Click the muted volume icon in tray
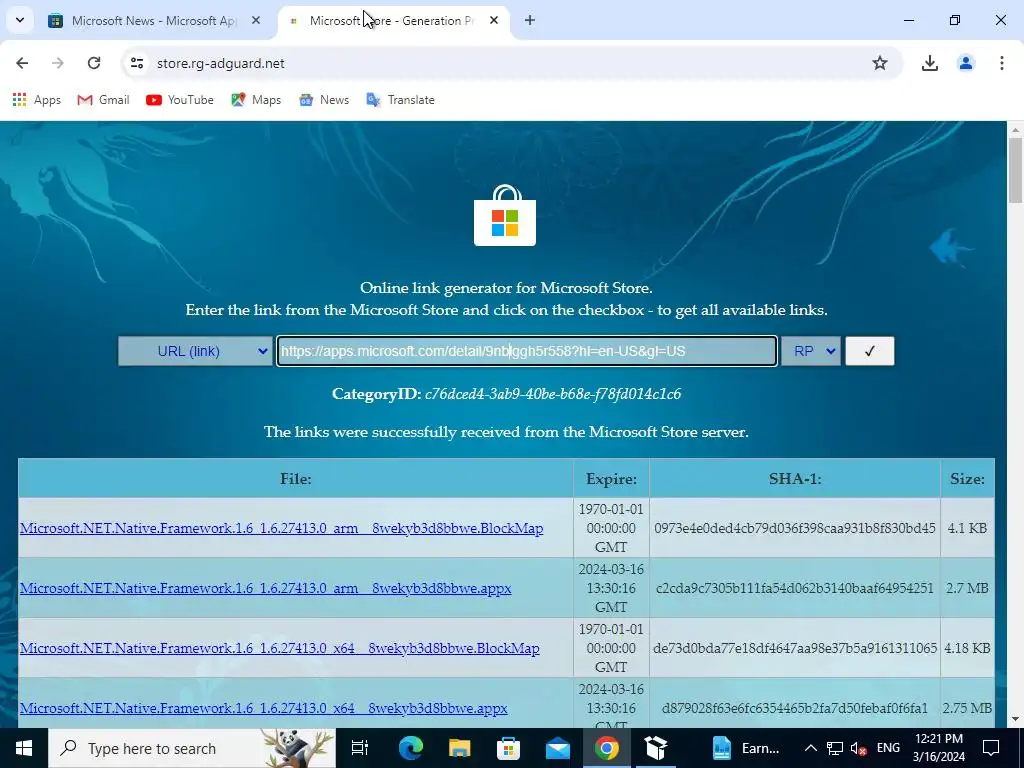Screen dimensions: 1024x768 (859, 748)
